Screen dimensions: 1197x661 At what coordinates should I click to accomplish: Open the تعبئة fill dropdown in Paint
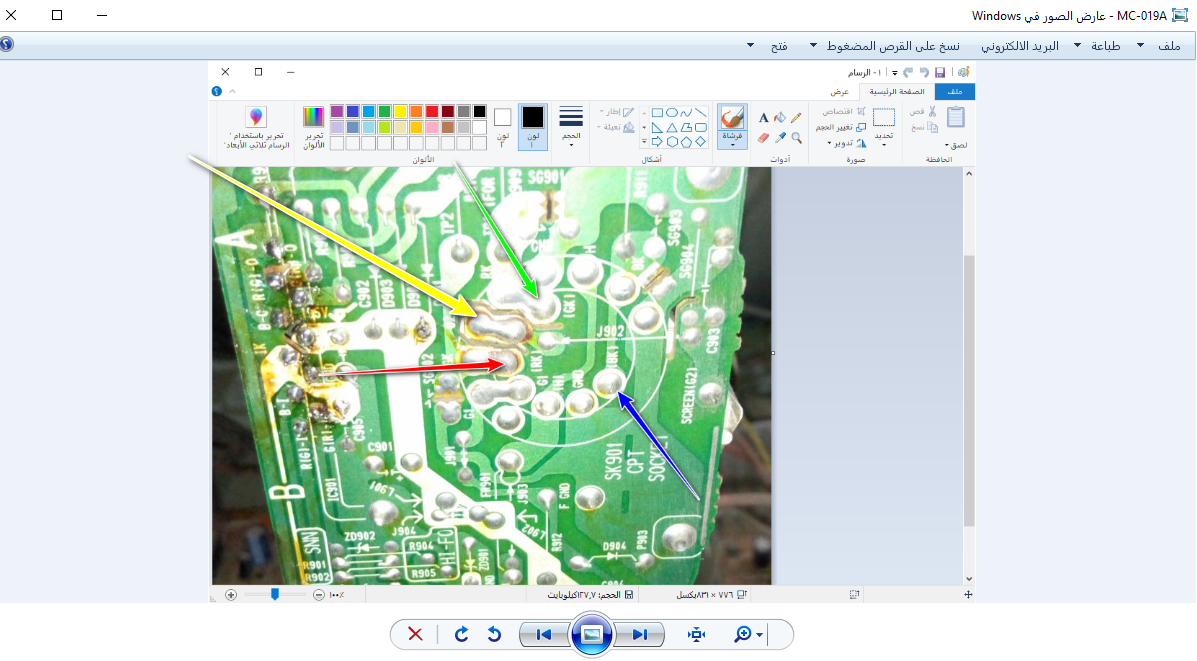tap(616, 127)
